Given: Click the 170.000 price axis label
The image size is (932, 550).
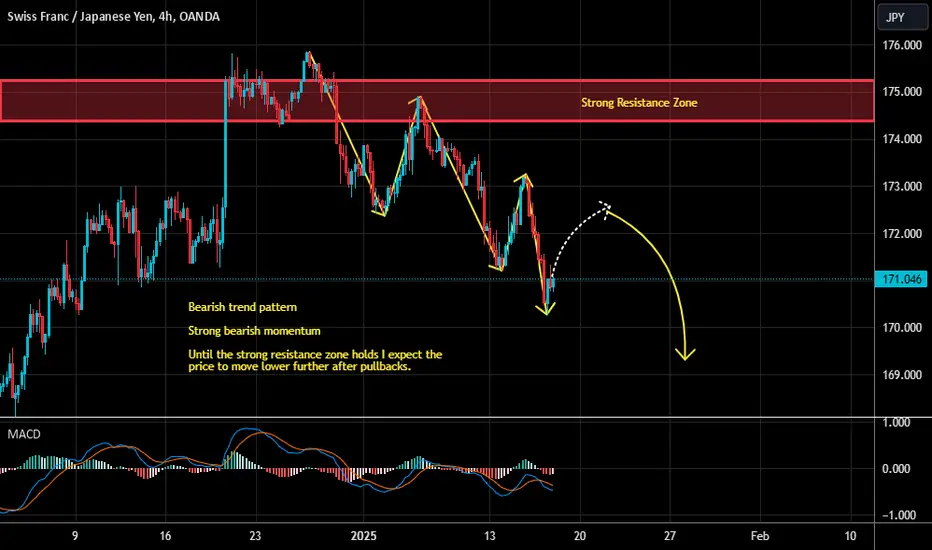Looking at the screenshot, I should tap(902, 328).
